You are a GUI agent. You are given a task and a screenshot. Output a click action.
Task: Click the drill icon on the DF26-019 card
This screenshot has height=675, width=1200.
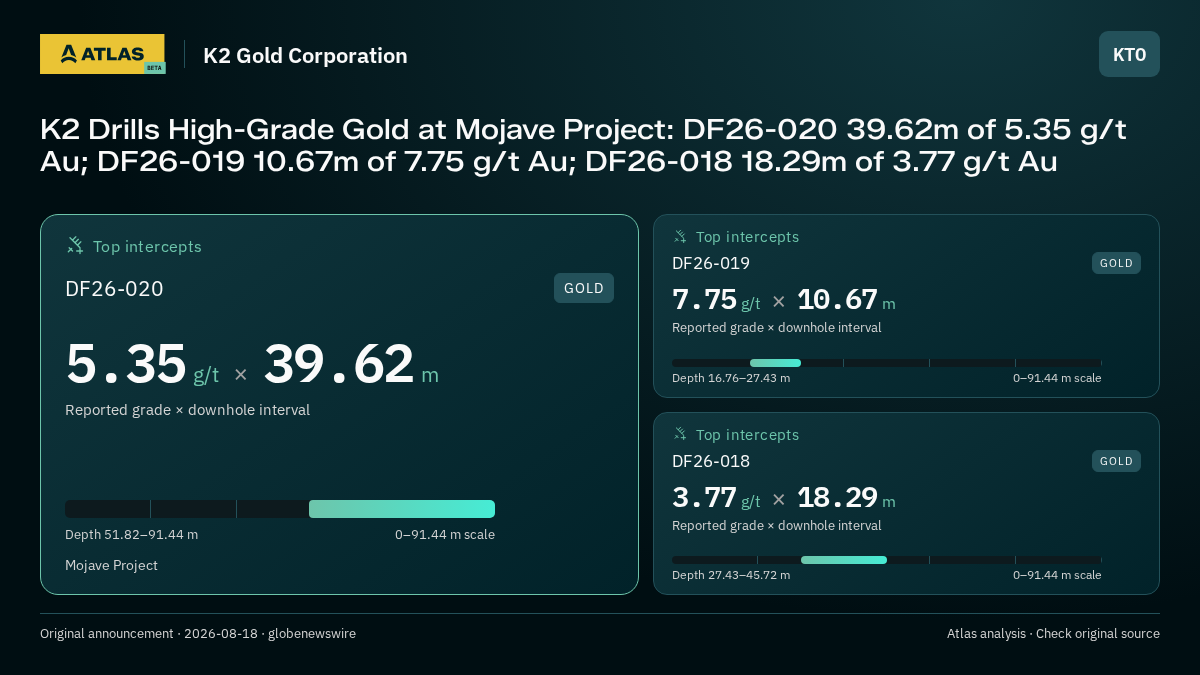click(x=680, y=236)
